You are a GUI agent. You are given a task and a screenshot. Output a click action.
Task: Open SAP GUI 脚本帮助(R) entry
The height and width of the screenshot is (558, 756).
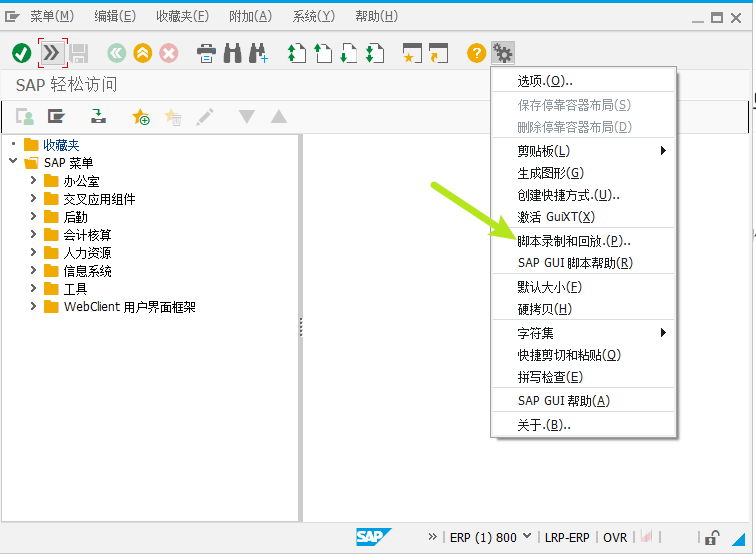pos(583,263)
